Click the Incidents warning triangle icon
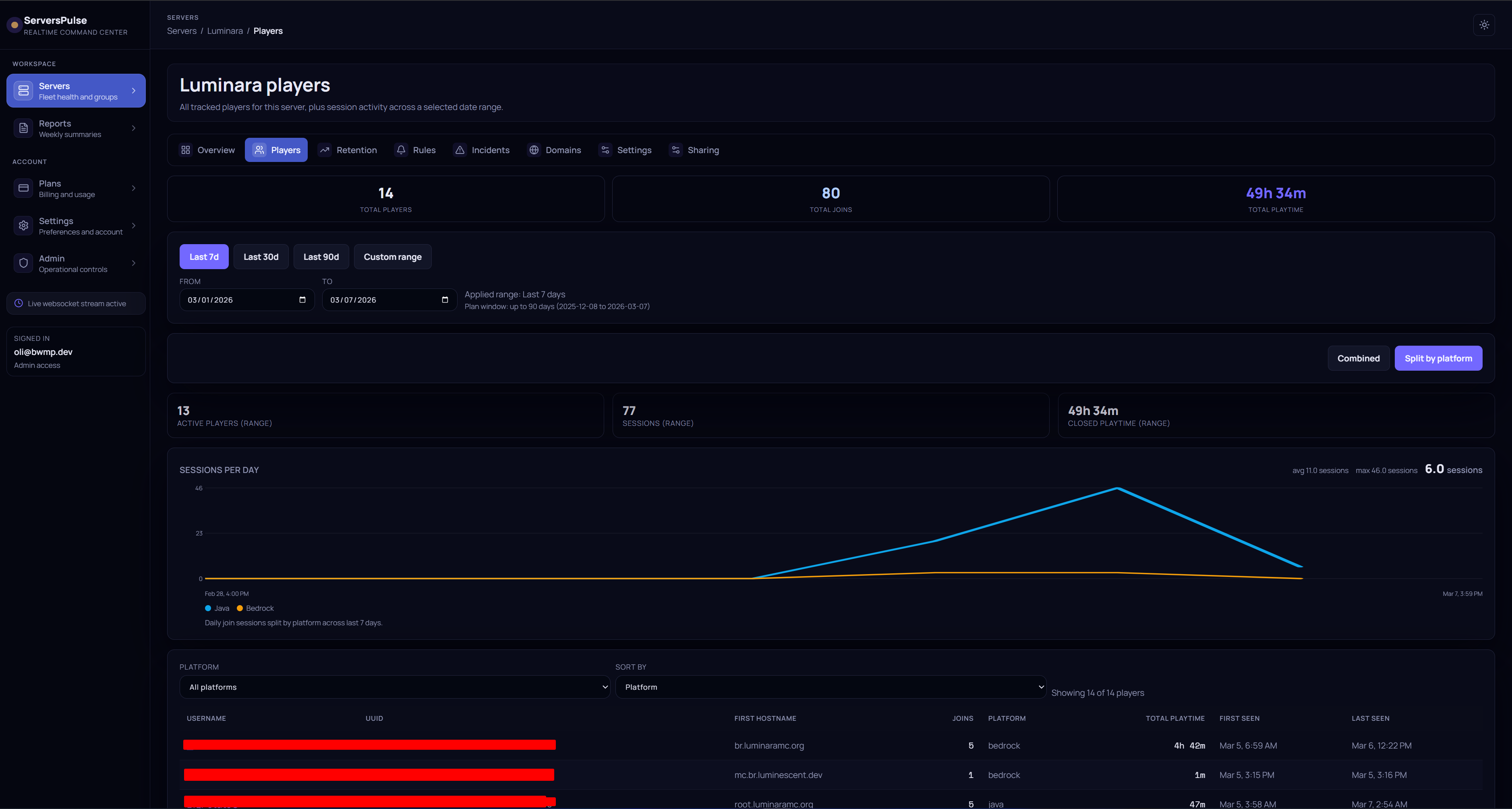Screen dimensions: 1512x809 coord(460,150)
